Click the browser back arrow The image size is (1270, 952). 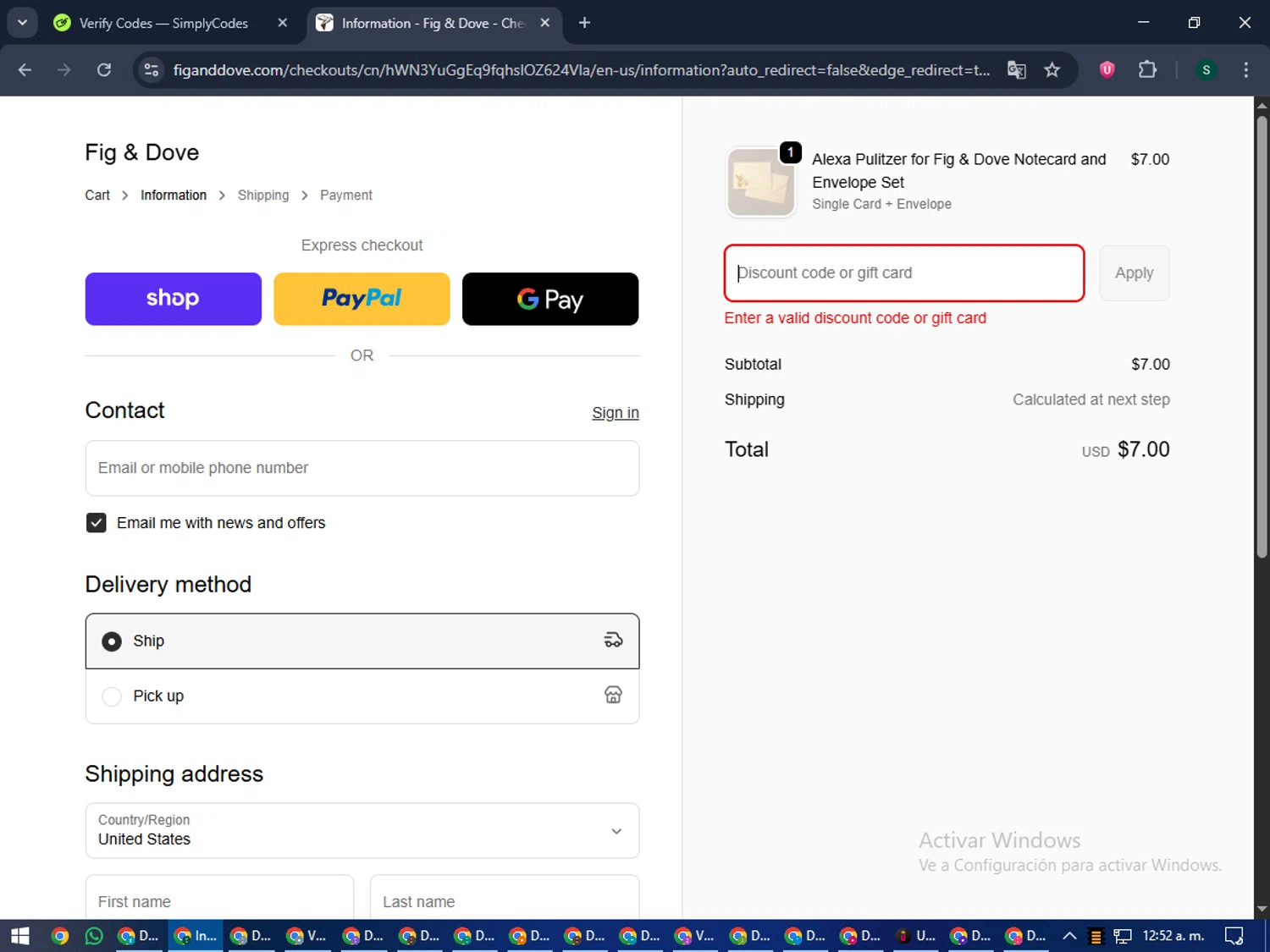tap(25, 69)
